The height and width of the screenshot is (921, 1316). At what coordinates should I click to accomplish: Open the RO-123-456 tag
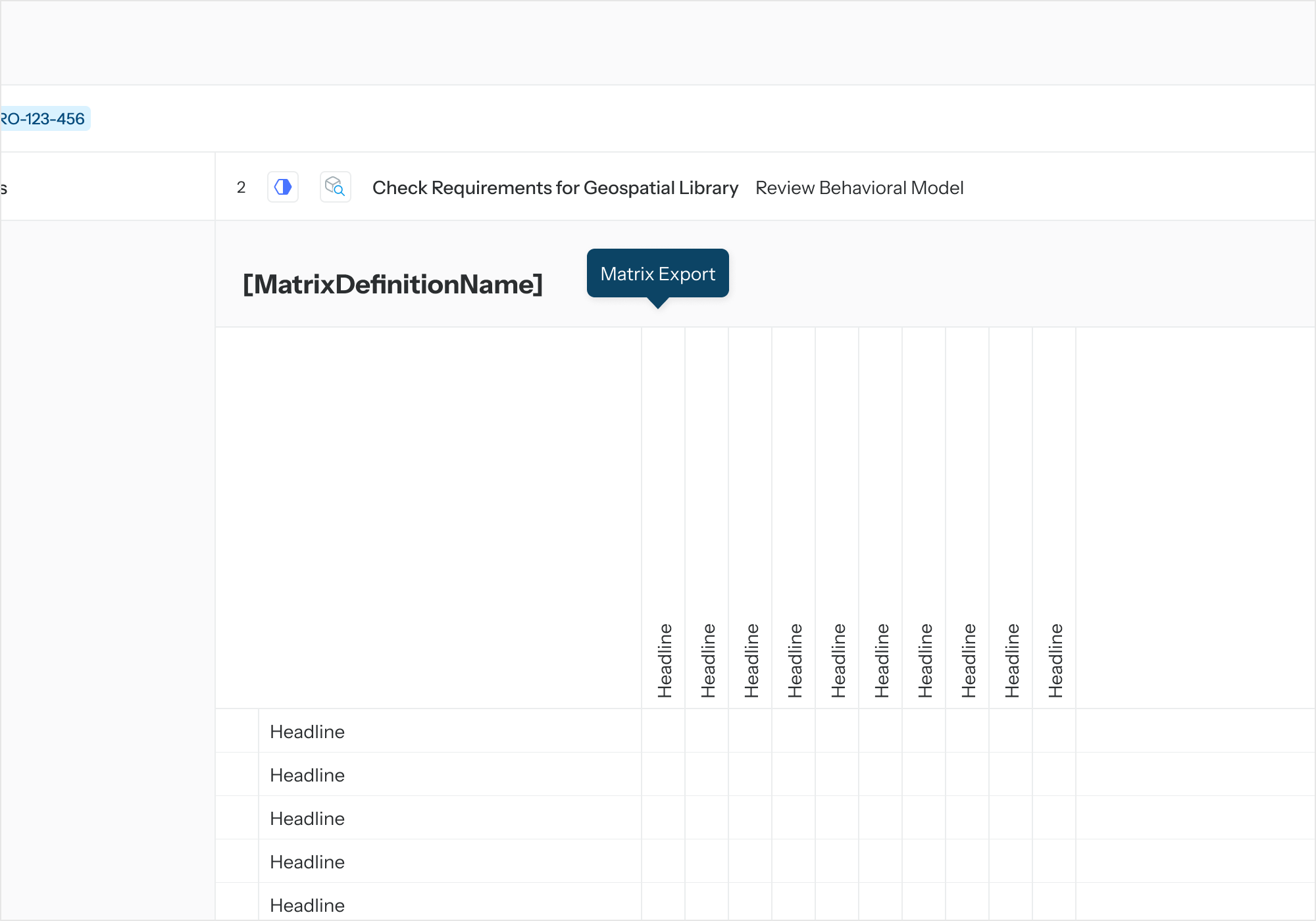point(43,119)
